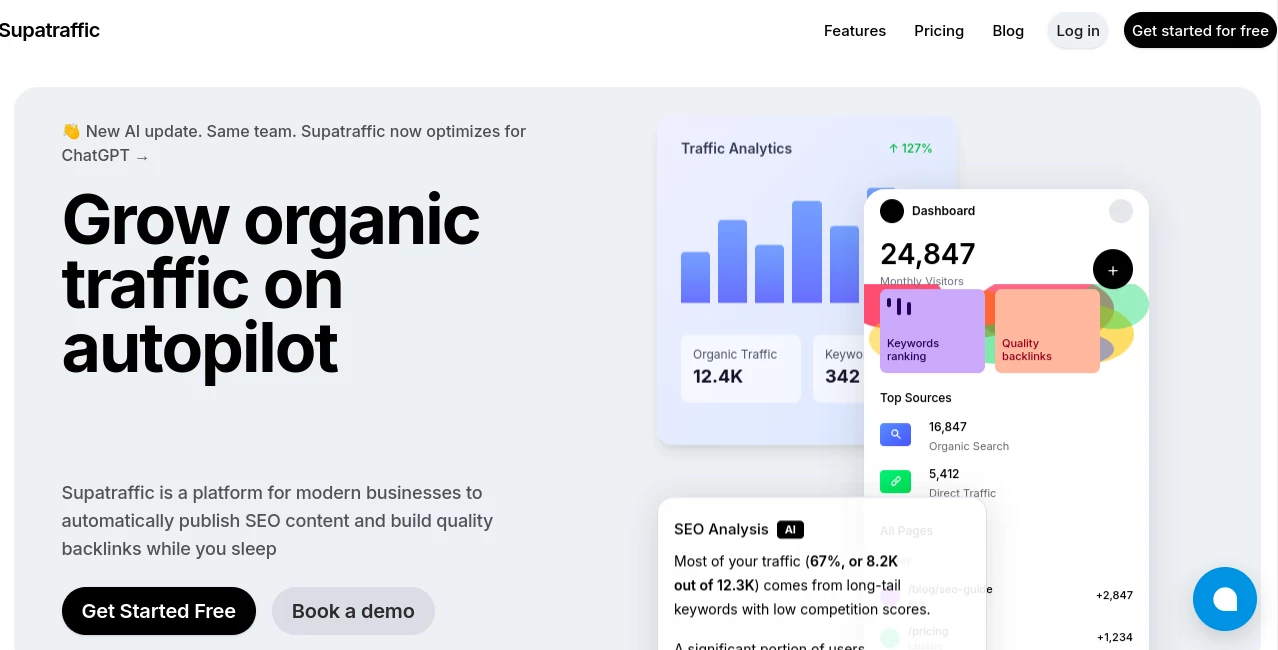Select the bar chart icon on Keywords ranking tile
The height and width of the screenshot is (650, 1278).
897,305
